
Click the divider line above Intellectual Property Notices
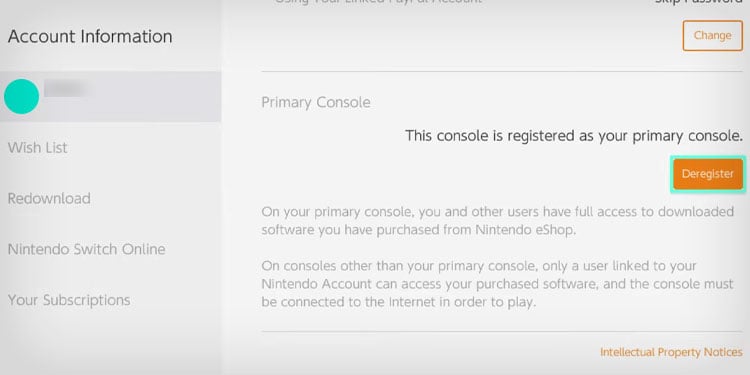pyautogui.click(x=502, y=331)
